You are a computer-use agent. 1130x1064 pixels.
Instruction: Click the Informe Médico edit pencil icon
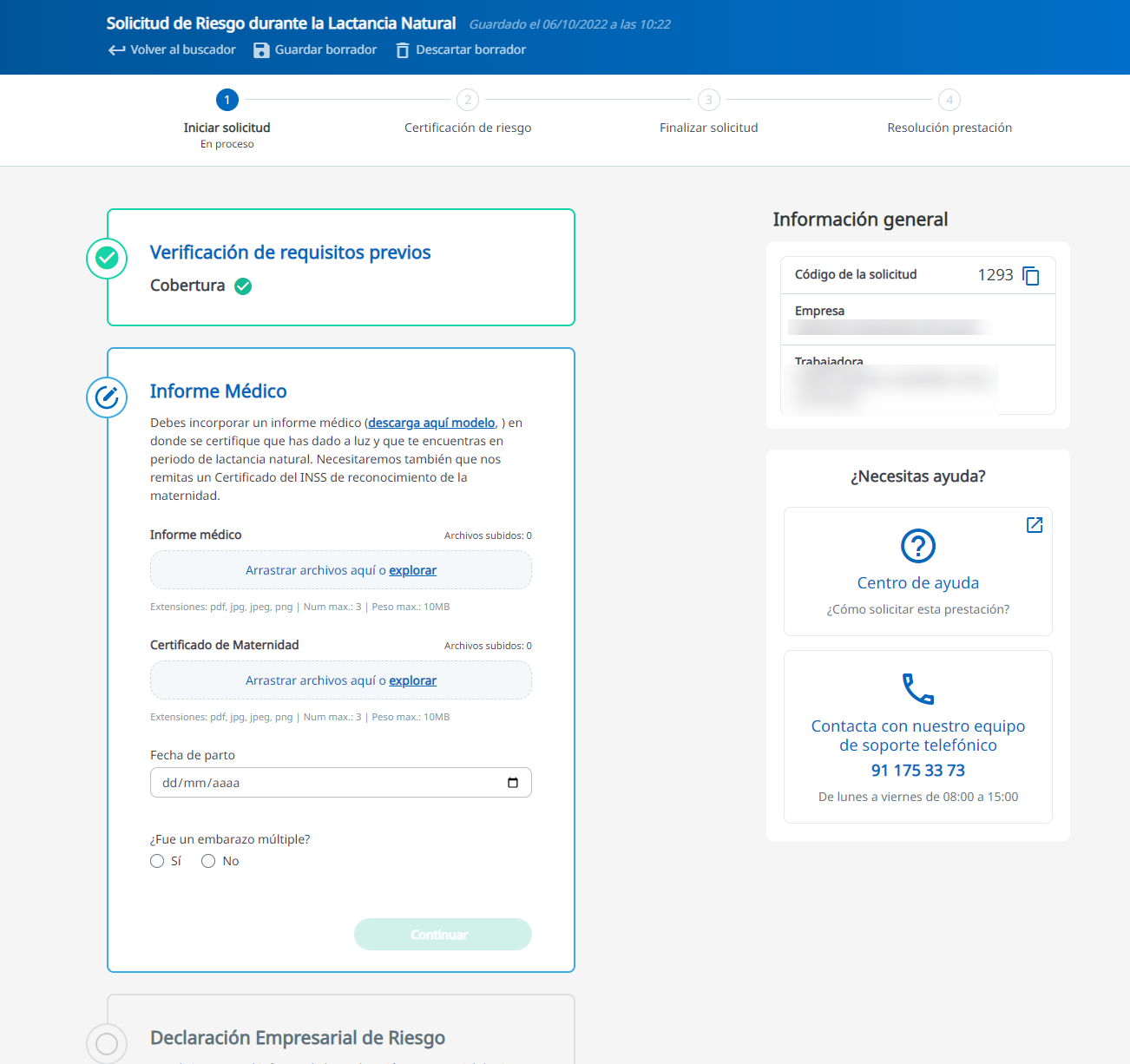point(107,397)
